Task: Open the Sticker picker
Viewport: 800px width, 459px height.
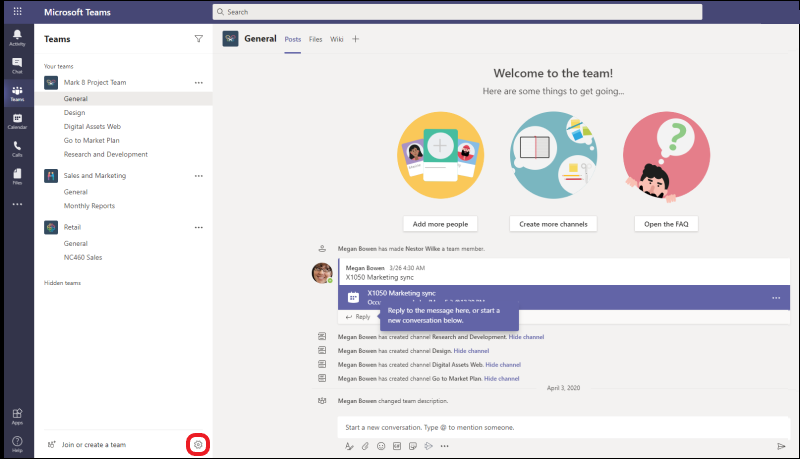Action: click(x=413, y=446)
